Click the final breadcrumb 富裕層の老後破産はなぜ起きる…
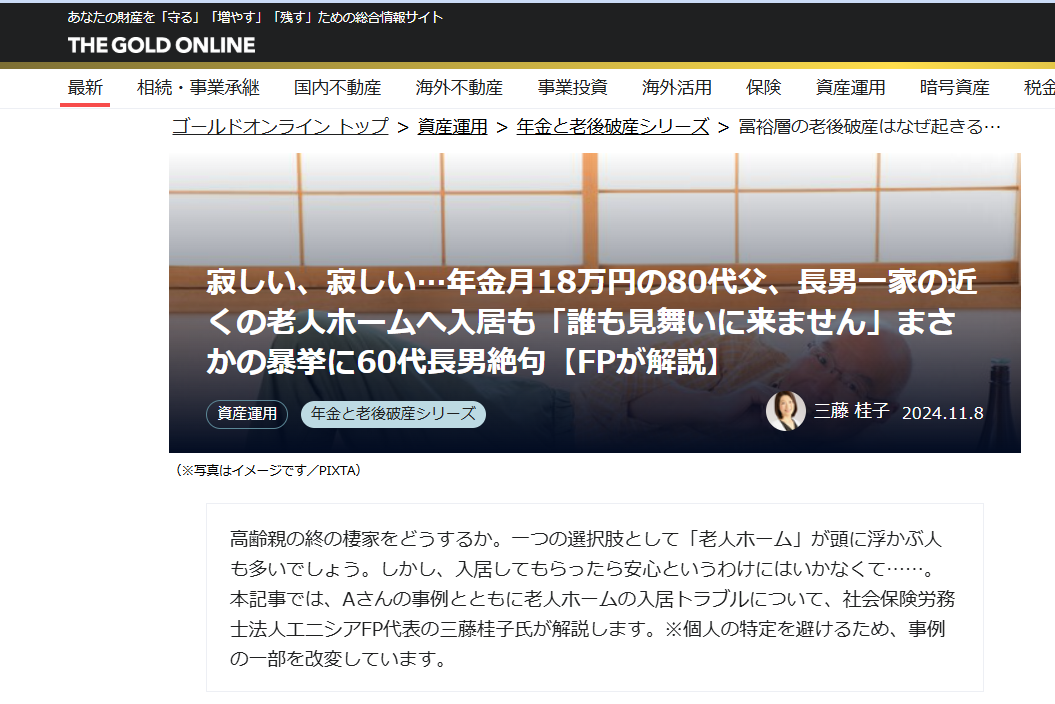This screenshot has width=1055, height=704. [x=869, y=127]
